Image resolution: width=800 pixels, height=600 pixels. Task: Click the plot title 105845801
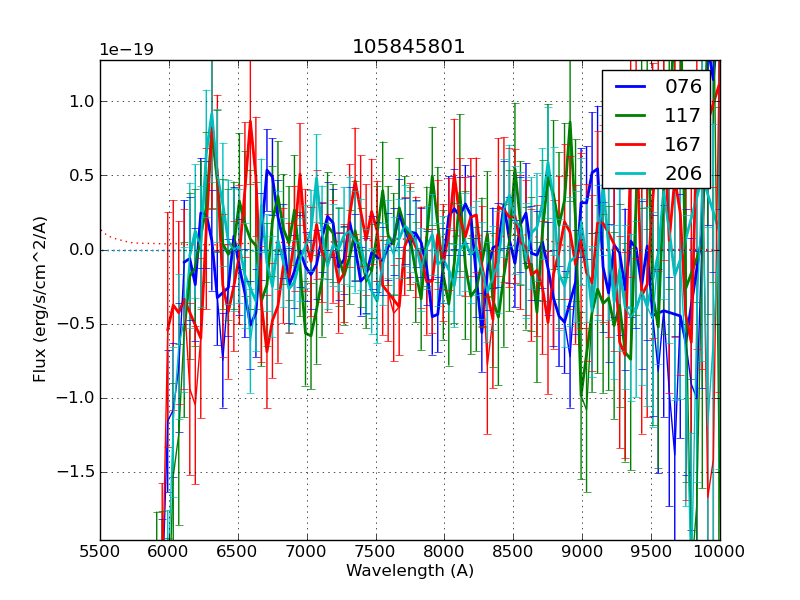(409, 47)
